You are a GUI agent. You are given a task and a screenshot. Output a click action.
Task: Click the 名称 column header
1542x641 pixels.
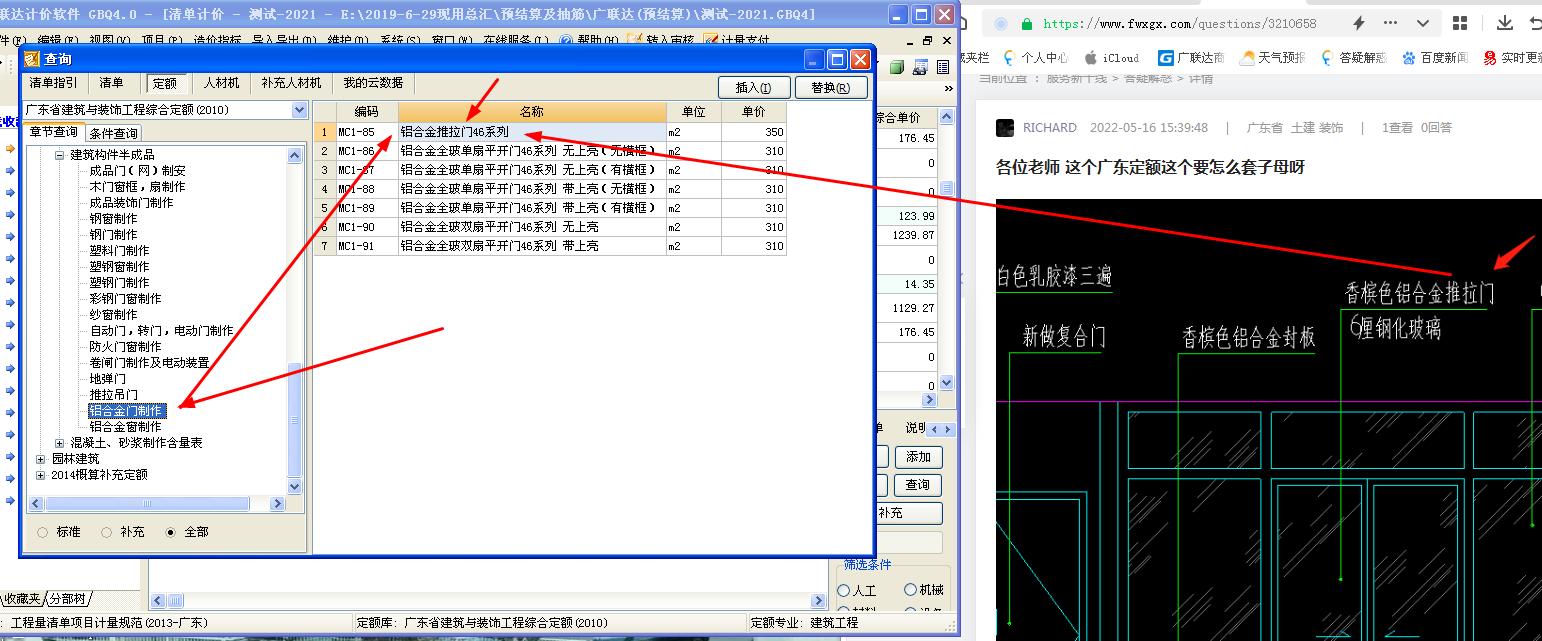click(x=532, y=112)
